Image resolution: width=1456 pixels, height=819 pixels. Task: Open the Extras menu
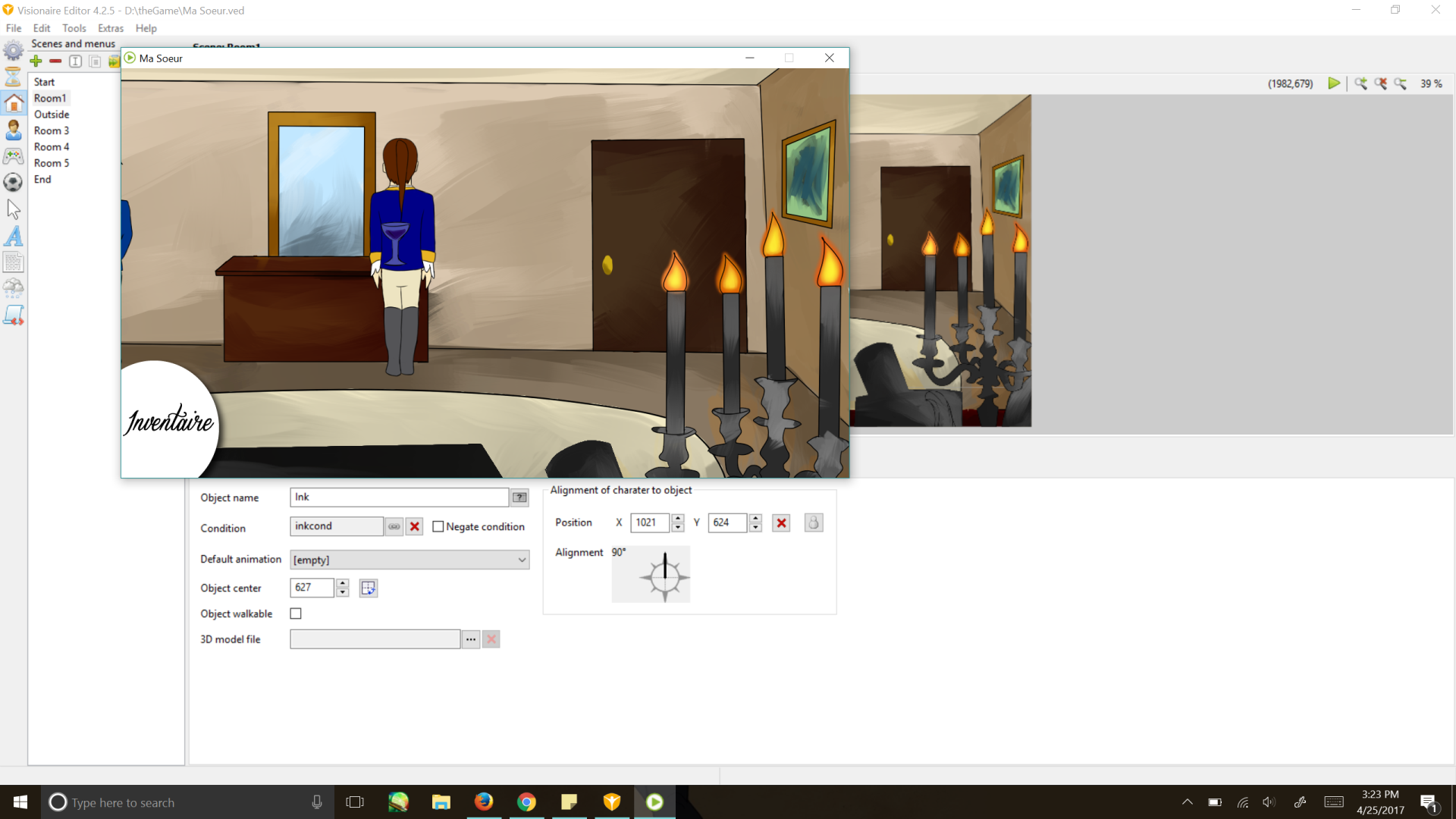111,28
